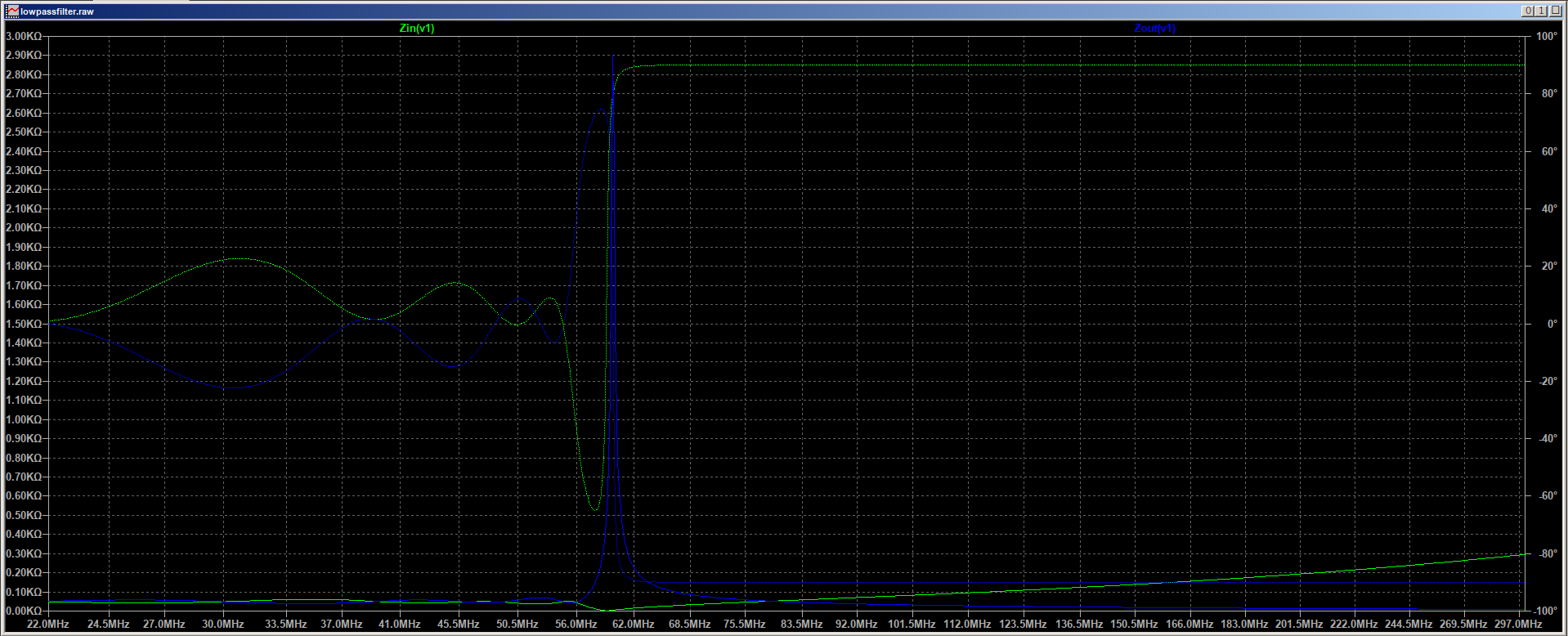Click the 297.0MHz frequency axis label
Screen dimensions: 1568x636
tap(1519, 624)
